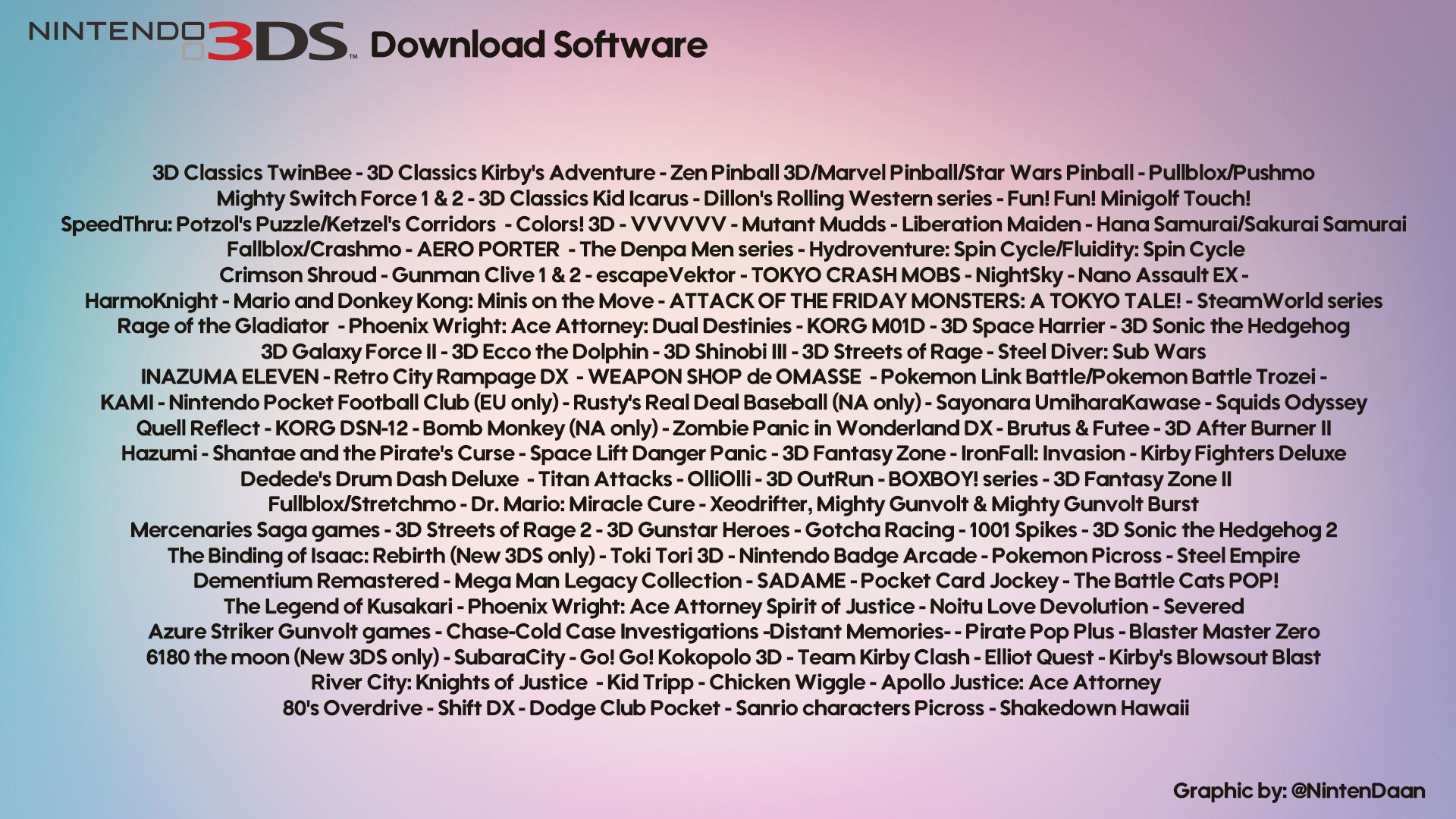Click 'Toki Tori 3D' title
Viewport: 1456px width, 819px height.
point(667,556)
